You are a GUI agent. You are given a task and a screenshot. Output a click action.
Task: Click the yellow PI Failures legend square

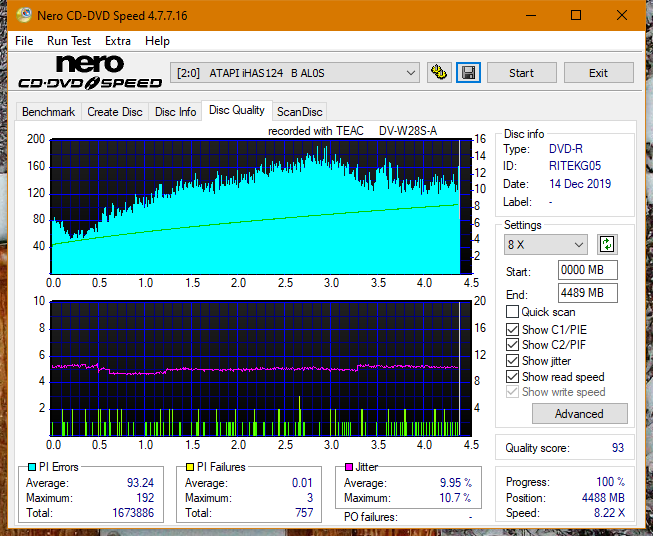click(x=190, y=467)
